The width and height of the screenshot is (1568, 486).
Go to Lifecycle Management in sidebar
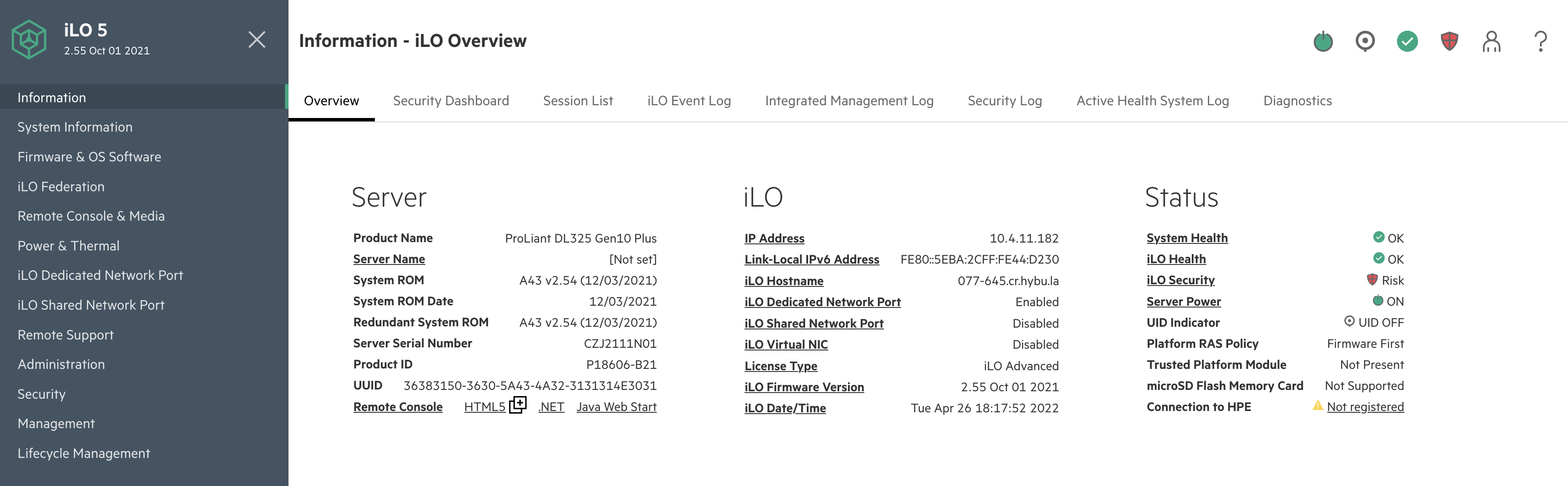point(83,454)
